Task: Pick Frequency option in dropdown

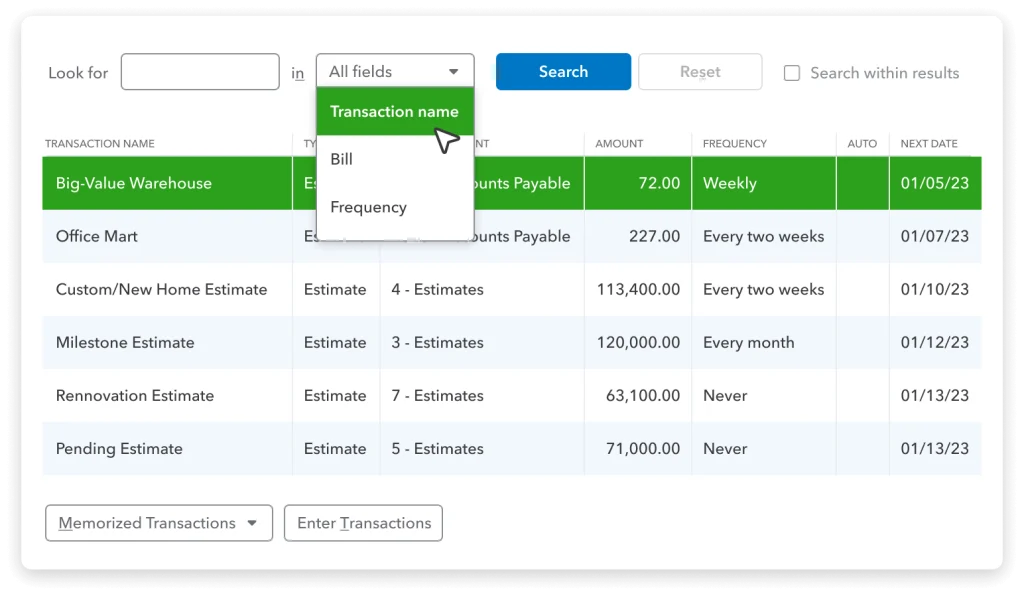Action: coord(395,207)
